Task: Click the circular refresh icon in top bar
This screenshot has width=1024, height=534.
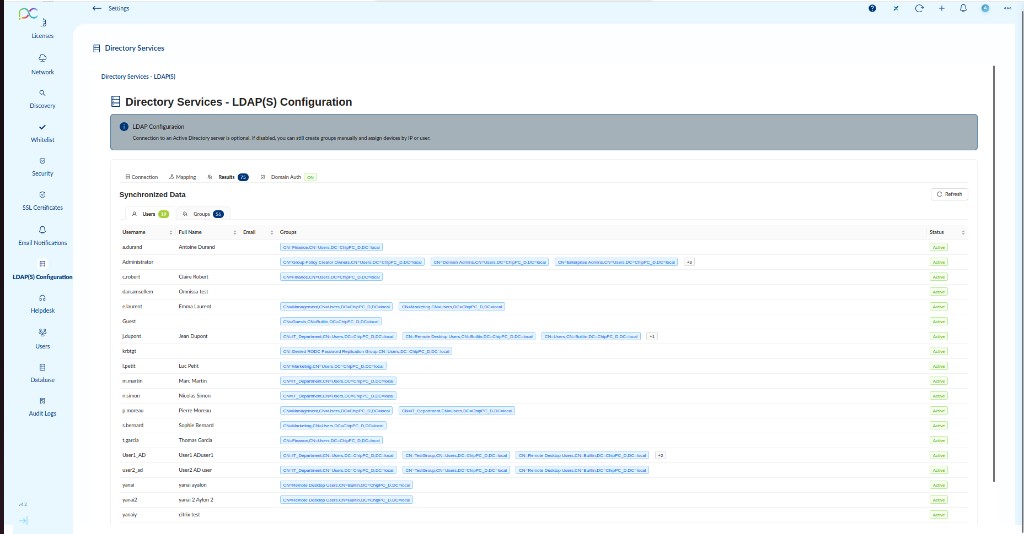Action: 919,8
